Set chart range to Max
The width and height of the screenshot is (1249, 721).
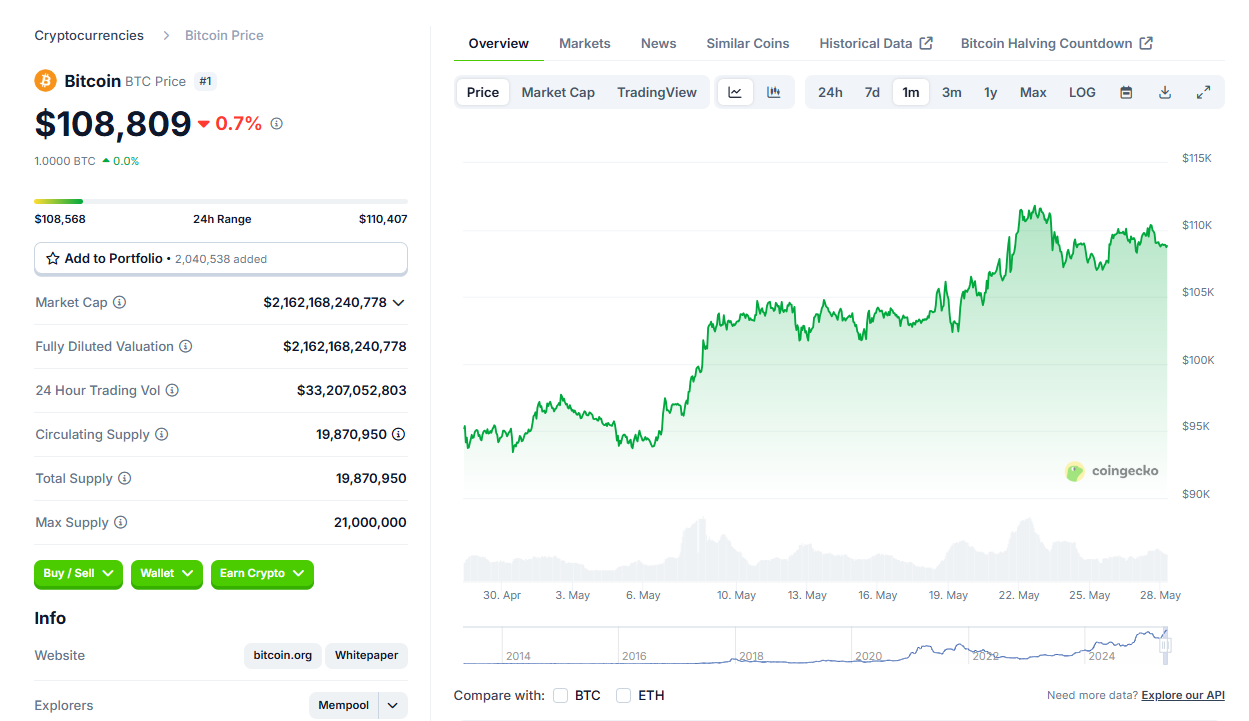[1033, 92]
